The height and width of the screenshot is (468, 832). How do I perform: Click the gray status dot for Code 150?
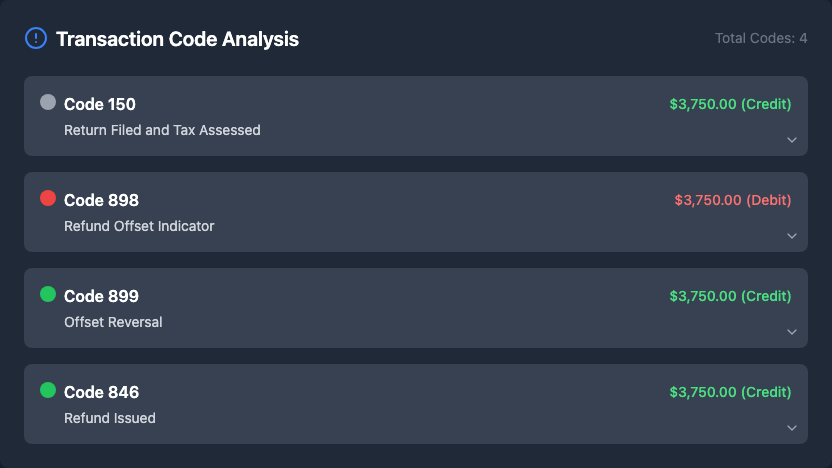(48, 102)
